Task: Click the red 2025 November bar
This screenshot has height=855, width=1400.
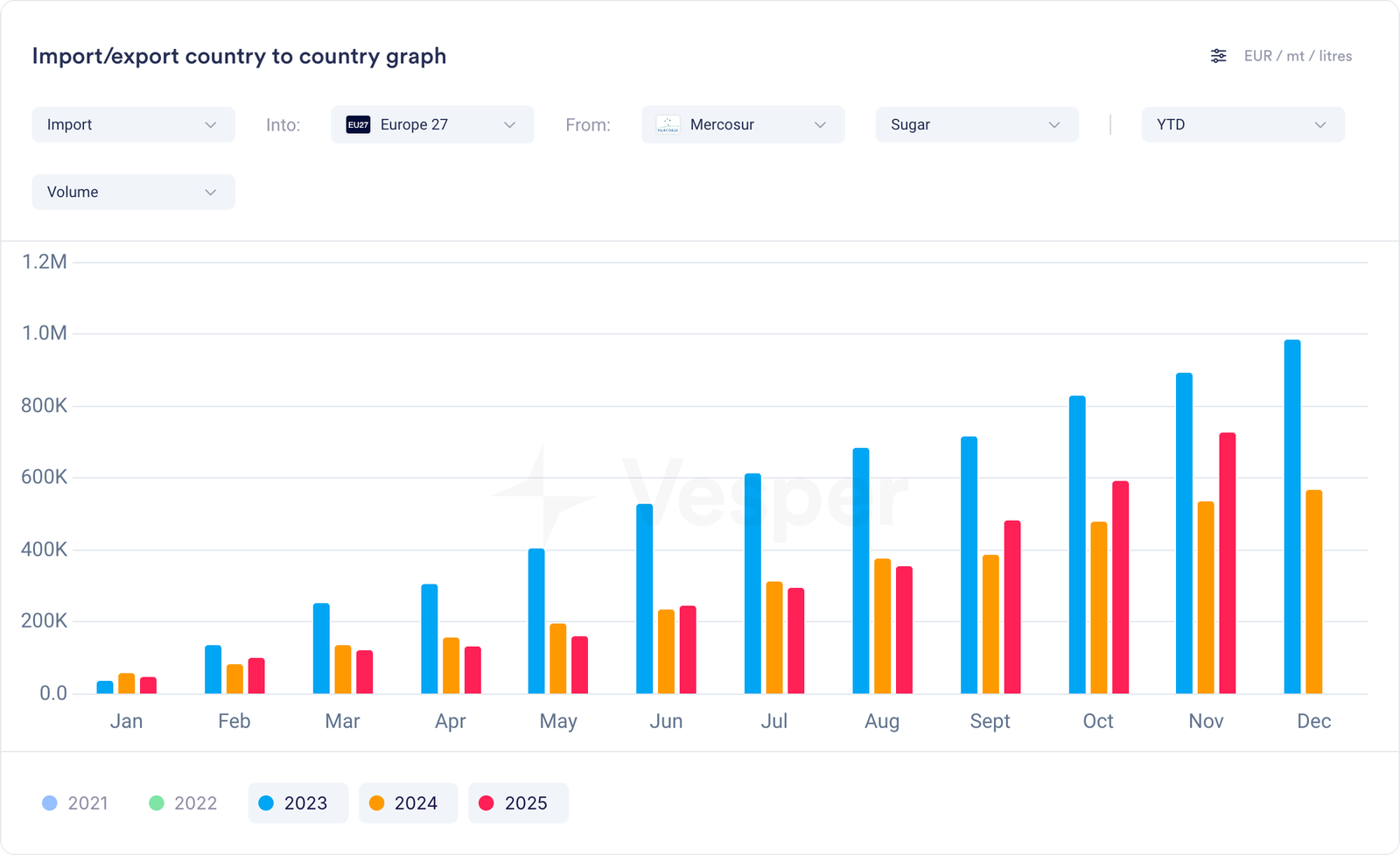Action: tap(1227, 563)
